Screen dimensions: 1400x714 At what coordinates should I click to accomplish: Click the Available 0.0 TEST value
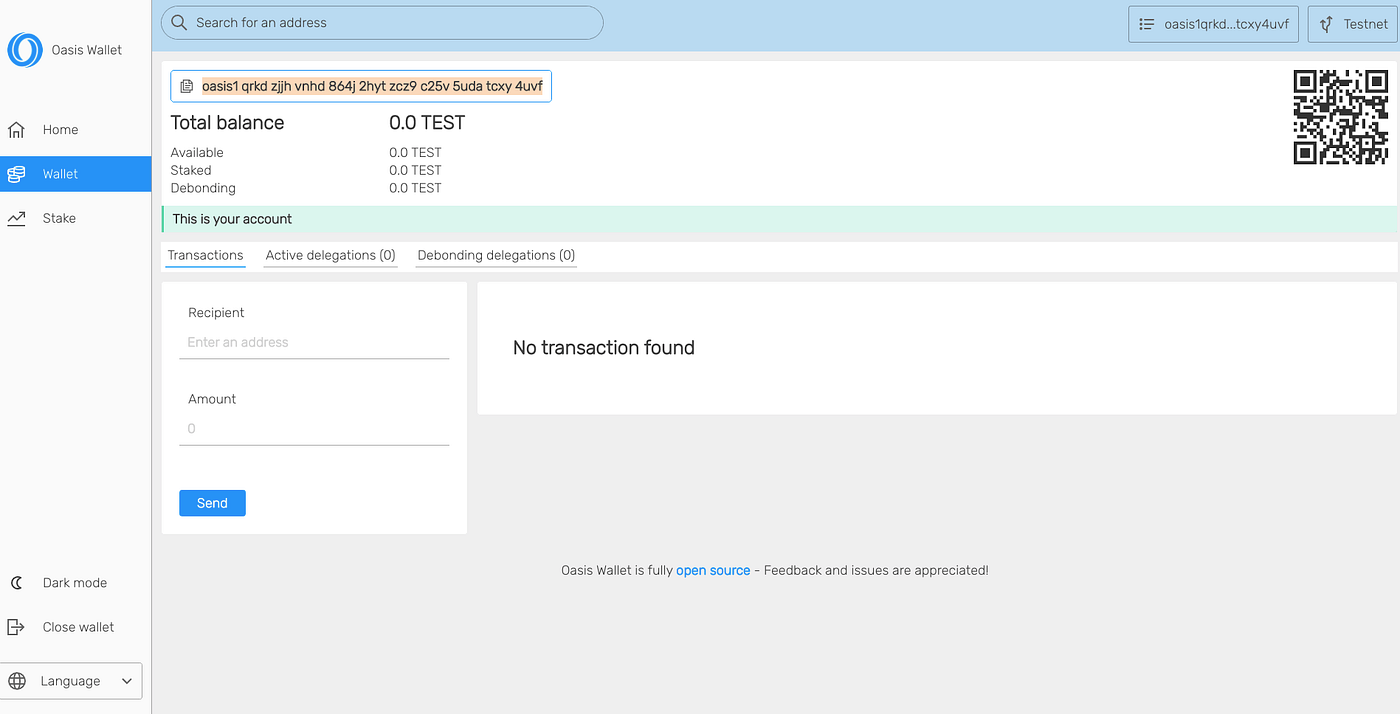[415, 153]
